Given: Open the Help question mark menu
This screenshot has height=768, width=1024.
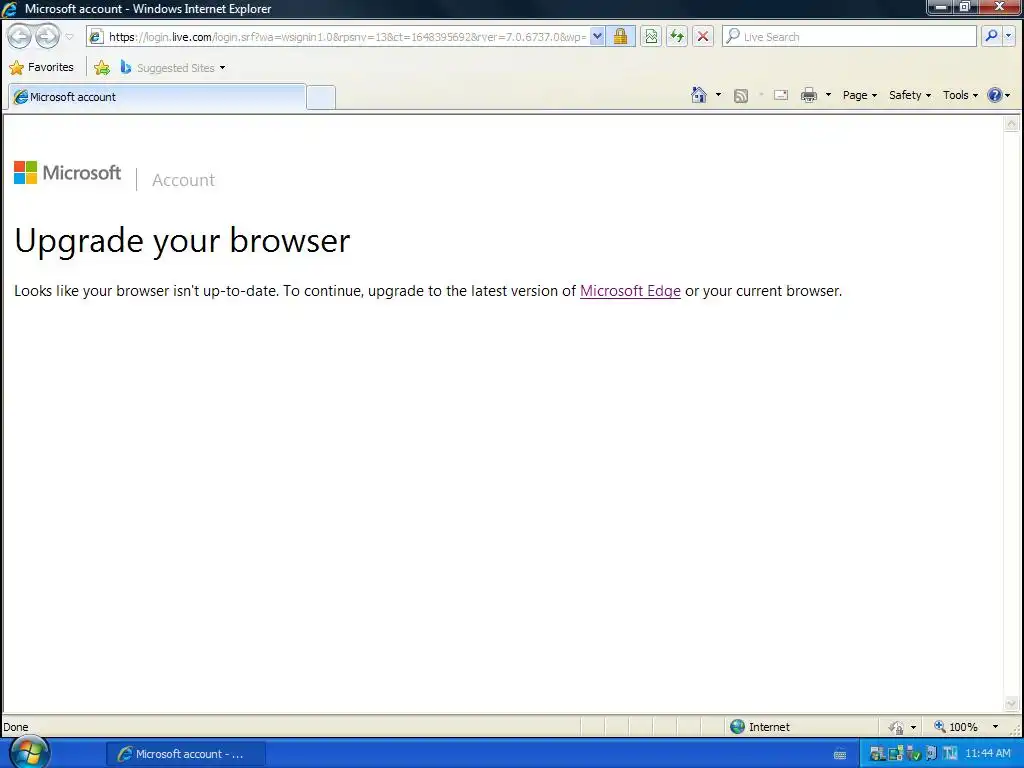Looking at the screenshot, I should 999,95.
